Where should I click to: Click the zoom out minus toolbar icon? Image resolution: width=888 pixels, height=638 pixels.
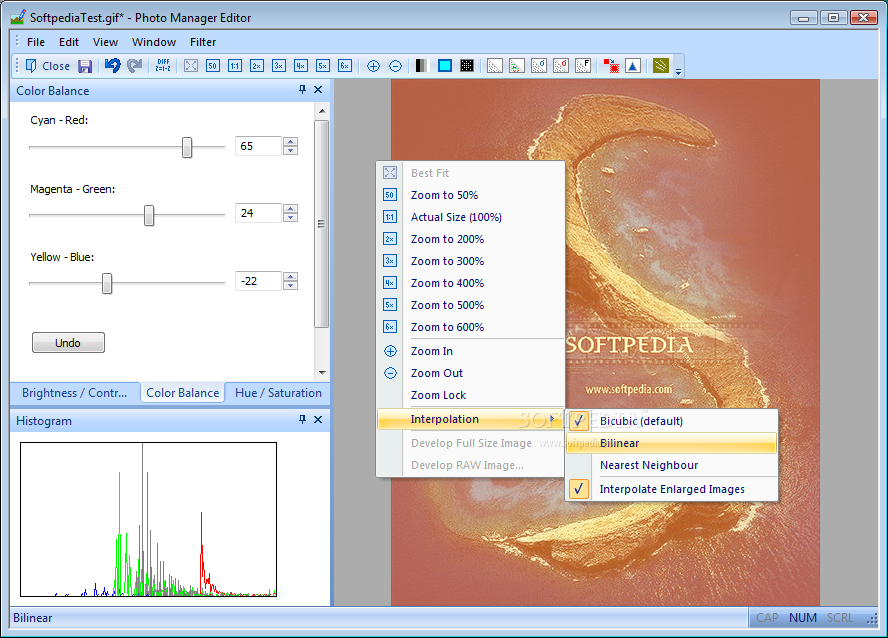[x=395, y=66]
